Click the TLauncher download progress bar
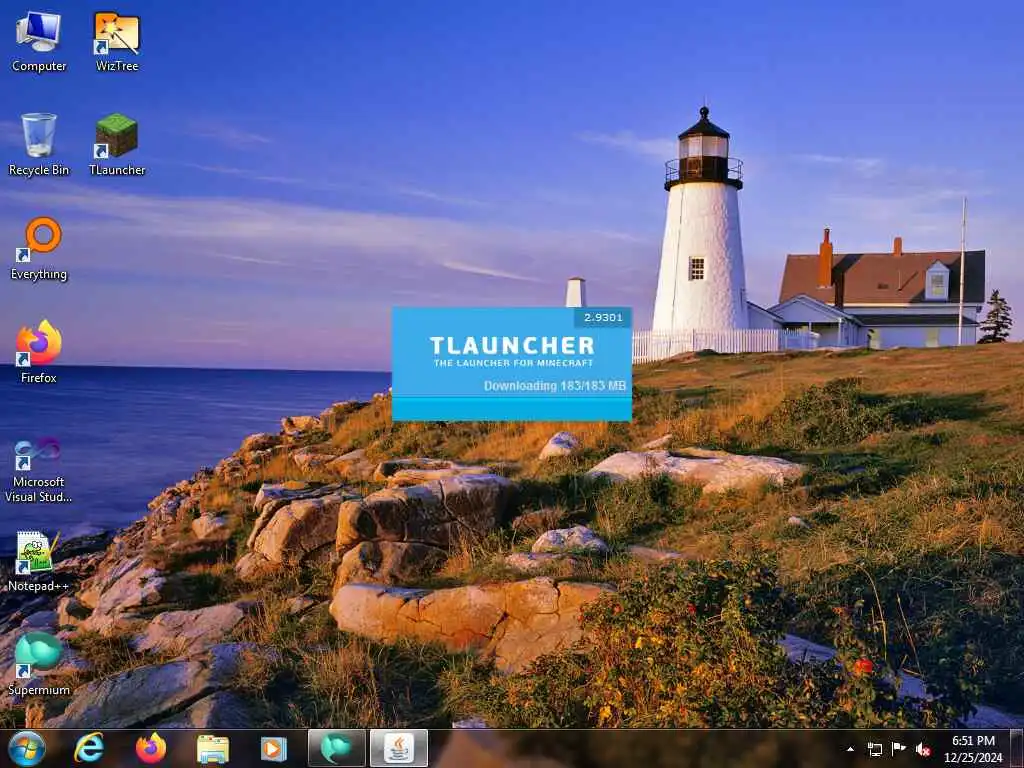 coord(512,408)
